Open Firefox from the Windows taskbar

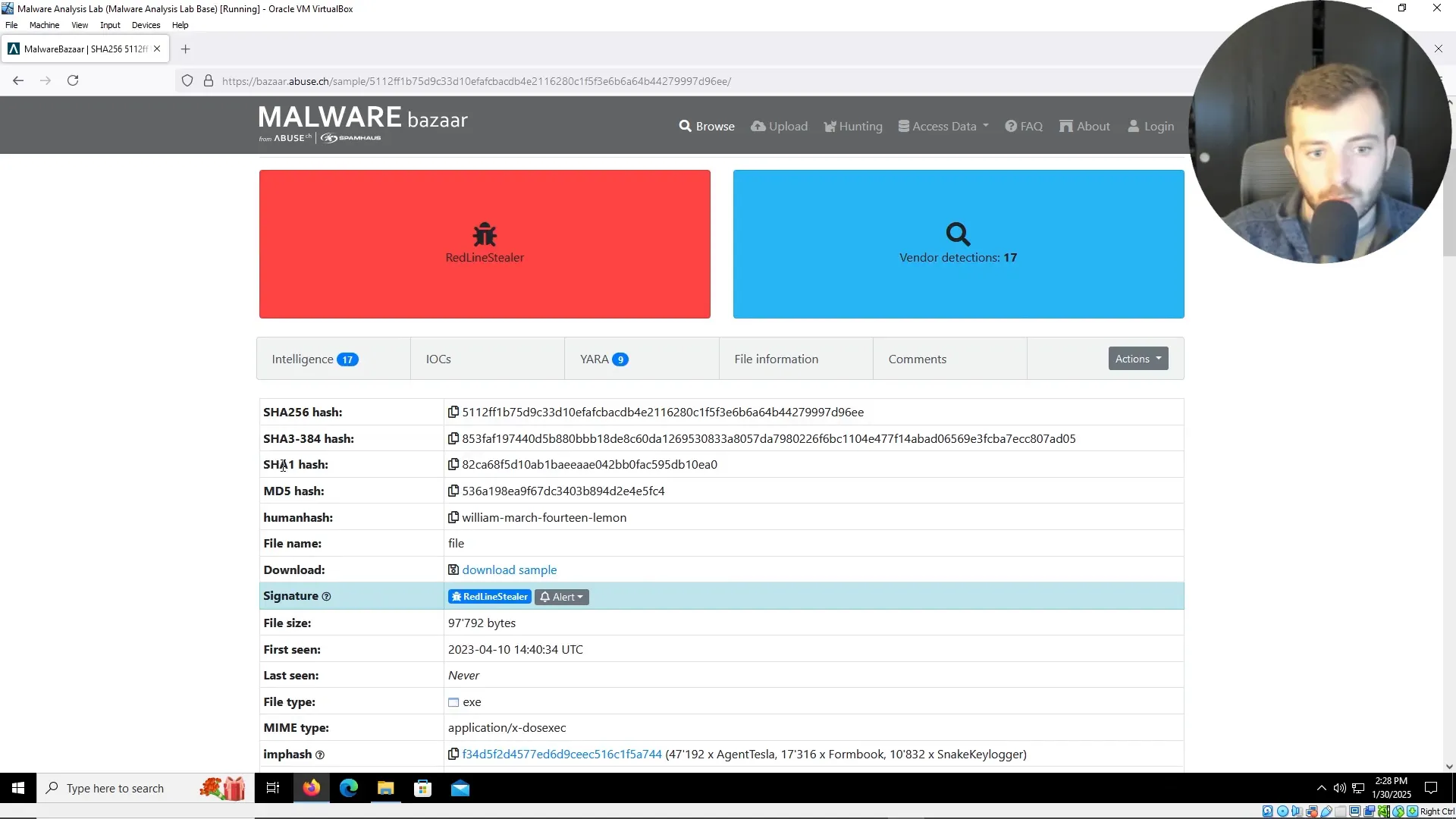(x=312, y=789)
